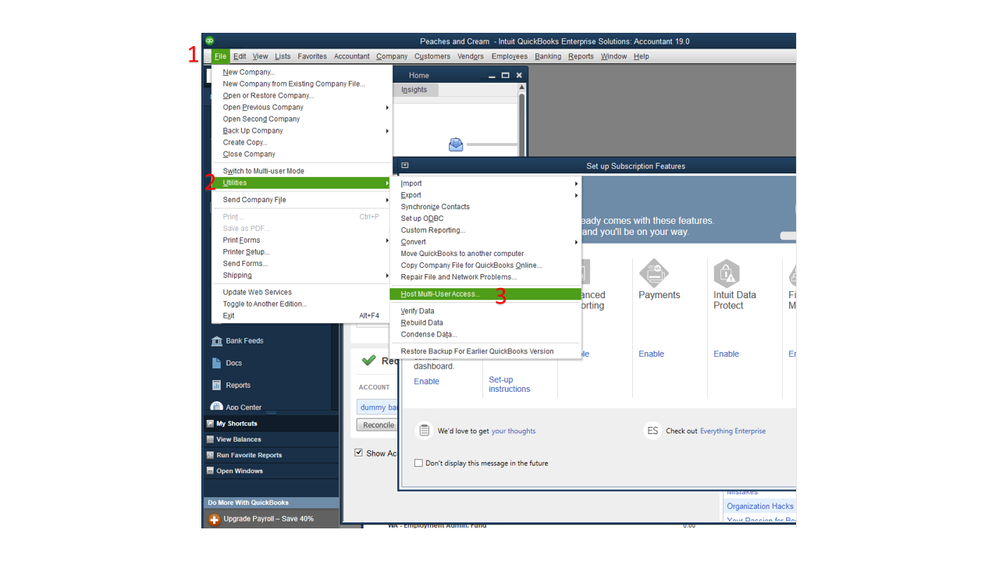Click the View Balances icon

pos(210,439)
